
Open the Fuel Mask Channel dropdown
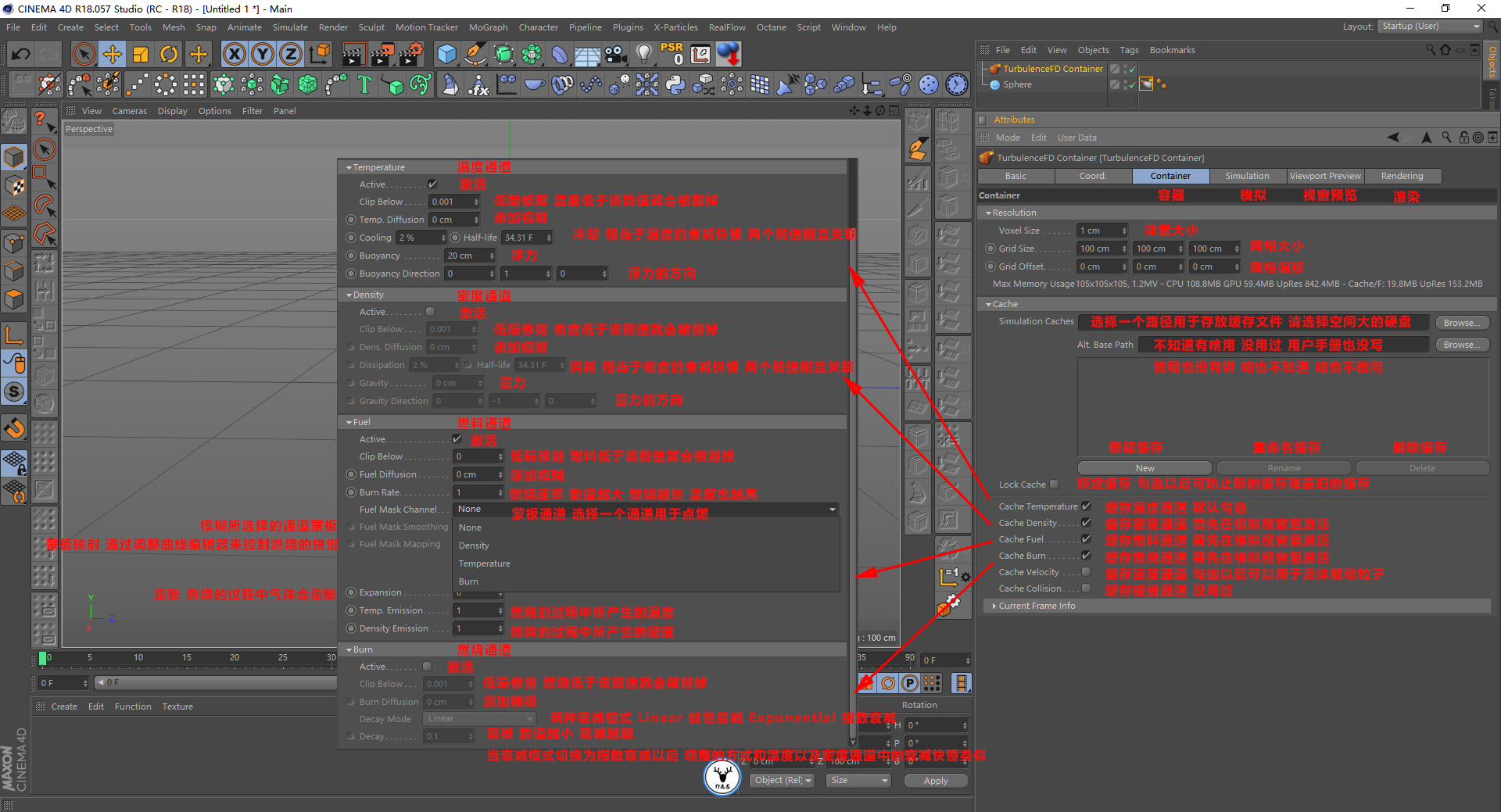[x=646, y=510]
